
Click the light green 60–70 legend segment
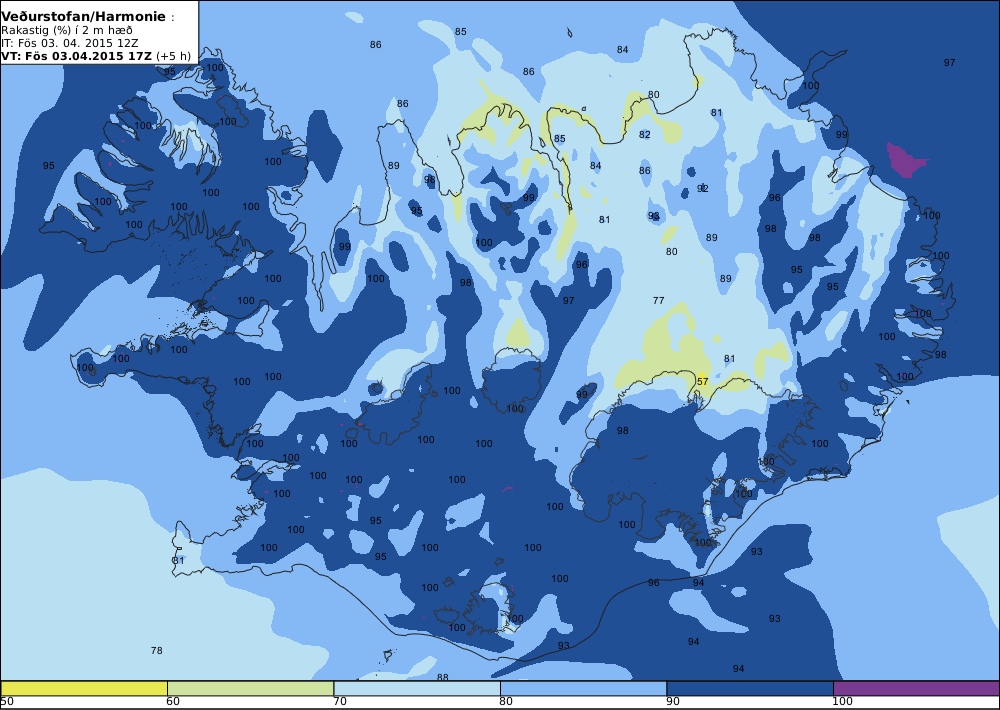[250, 688]
